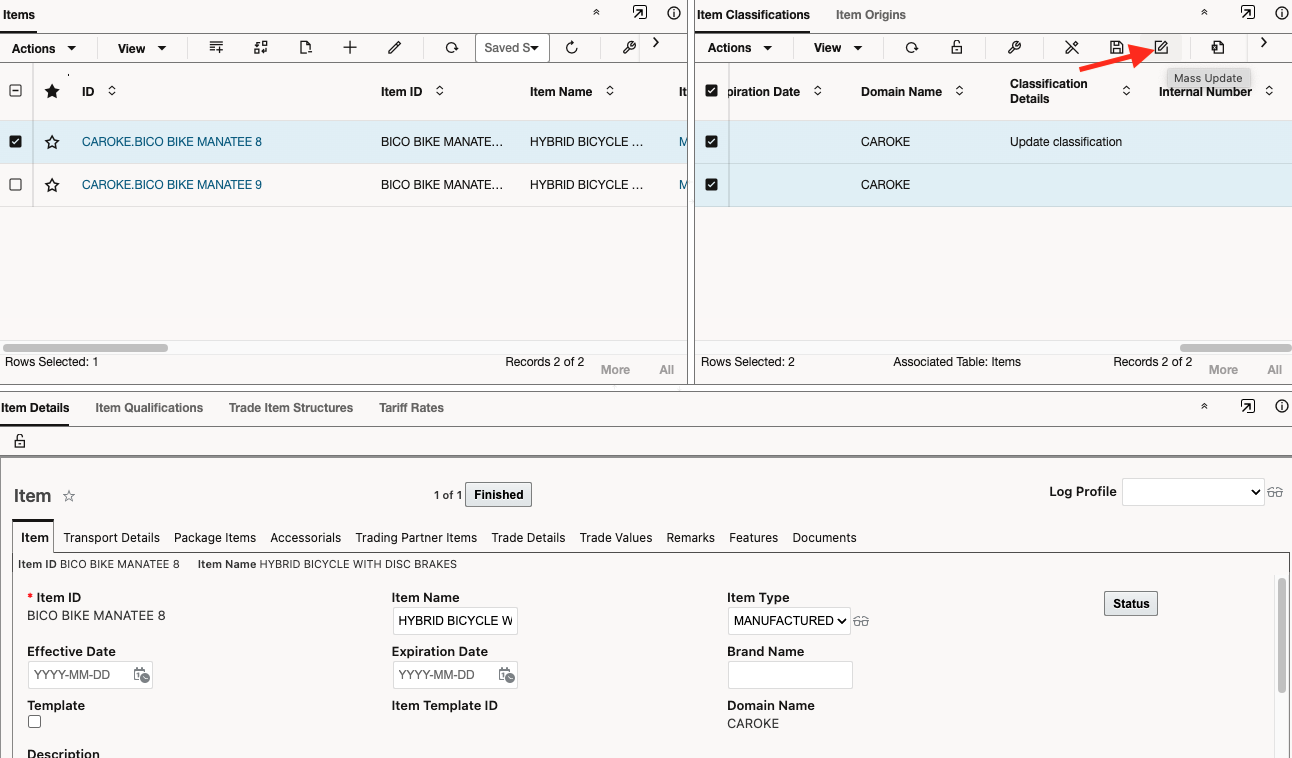Toggle the select-all checkbox in Items grid
Screen dimensions: 1292x758
[x=15, y=90]
